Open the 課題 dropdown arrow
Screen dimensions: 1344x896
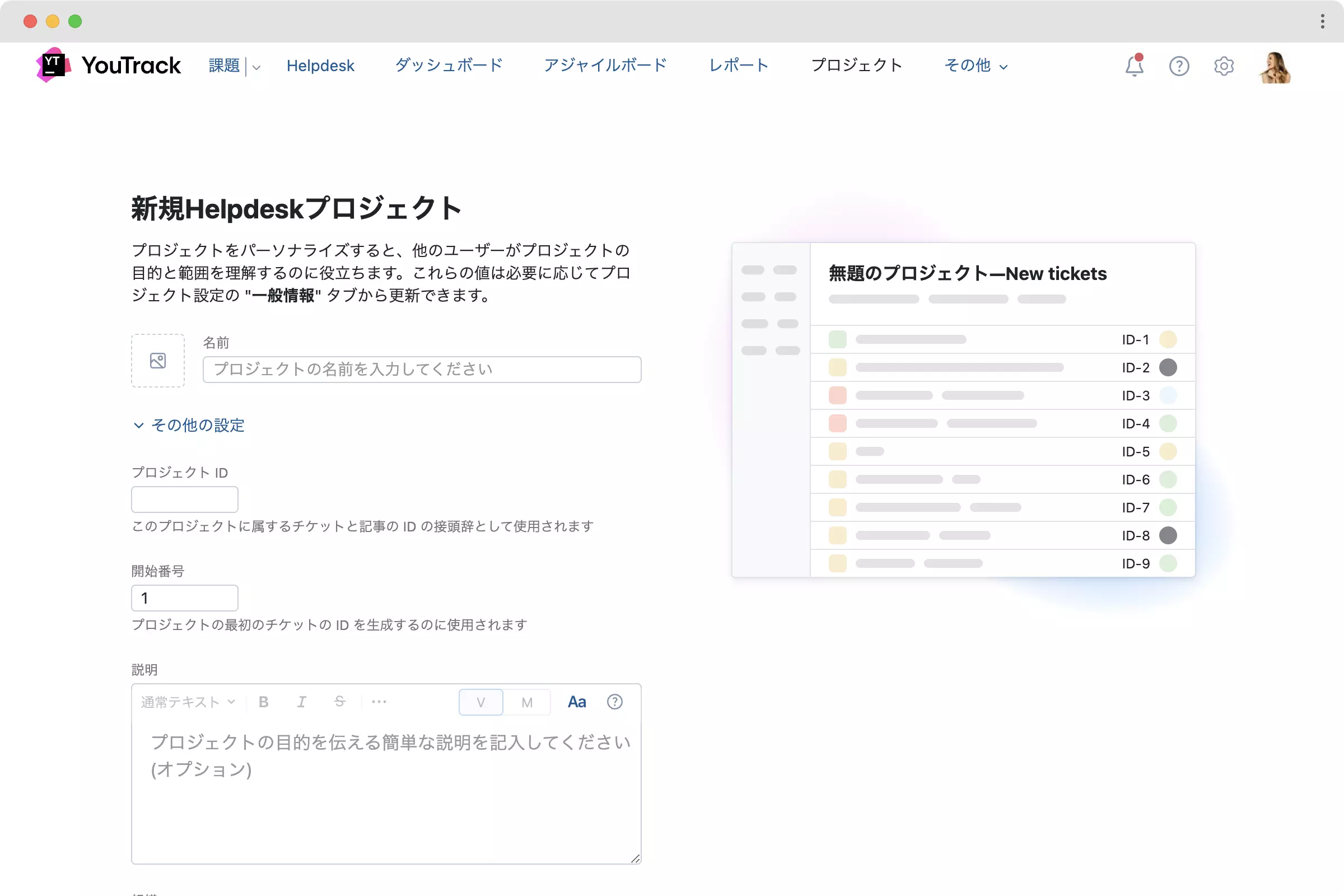click(x=256, y=67)
